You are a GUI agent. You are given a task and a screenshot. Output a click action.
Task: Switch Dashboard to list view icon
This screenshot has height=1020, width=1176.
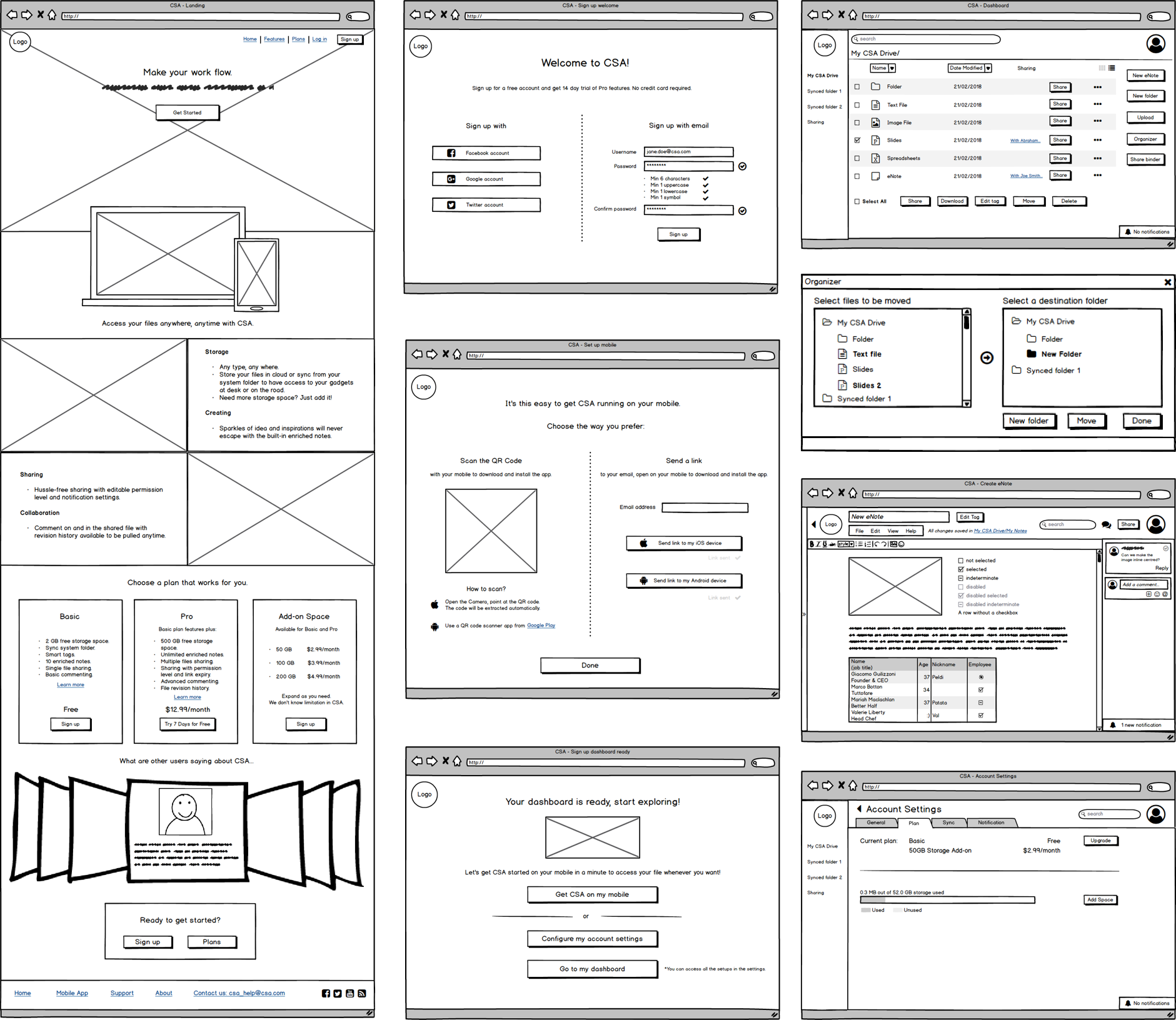1112,68
